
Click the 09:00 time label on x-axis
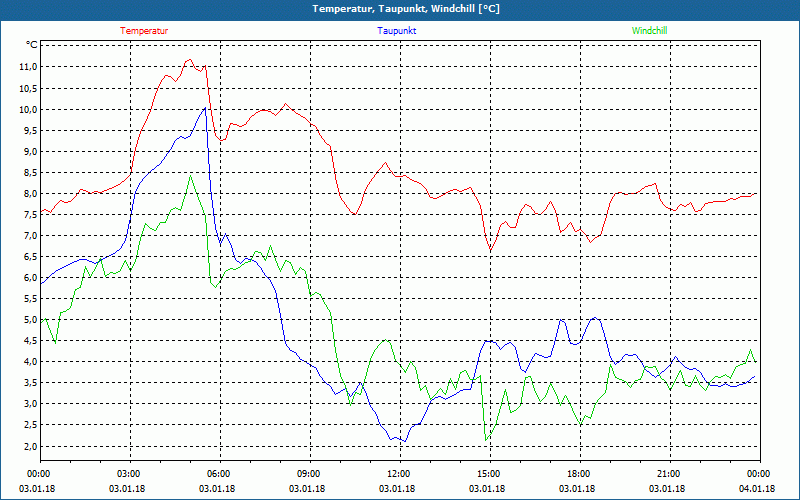tap(310, 474)
